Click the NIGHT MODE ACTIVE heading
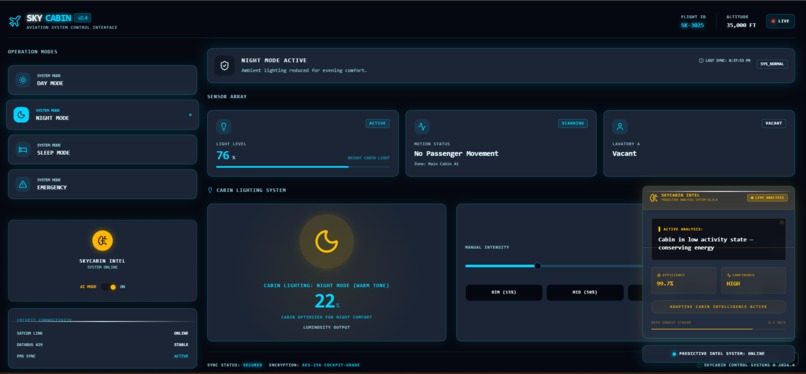Viewport: 806px width, 374px height. [x=274, y=61]
